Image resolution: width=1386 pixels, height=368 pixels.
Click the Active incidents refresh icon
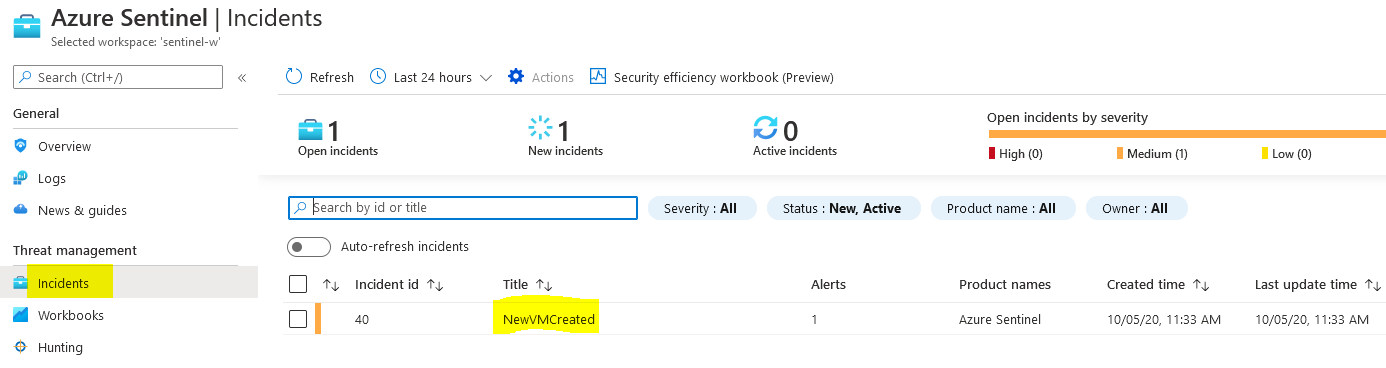[766, 129]
